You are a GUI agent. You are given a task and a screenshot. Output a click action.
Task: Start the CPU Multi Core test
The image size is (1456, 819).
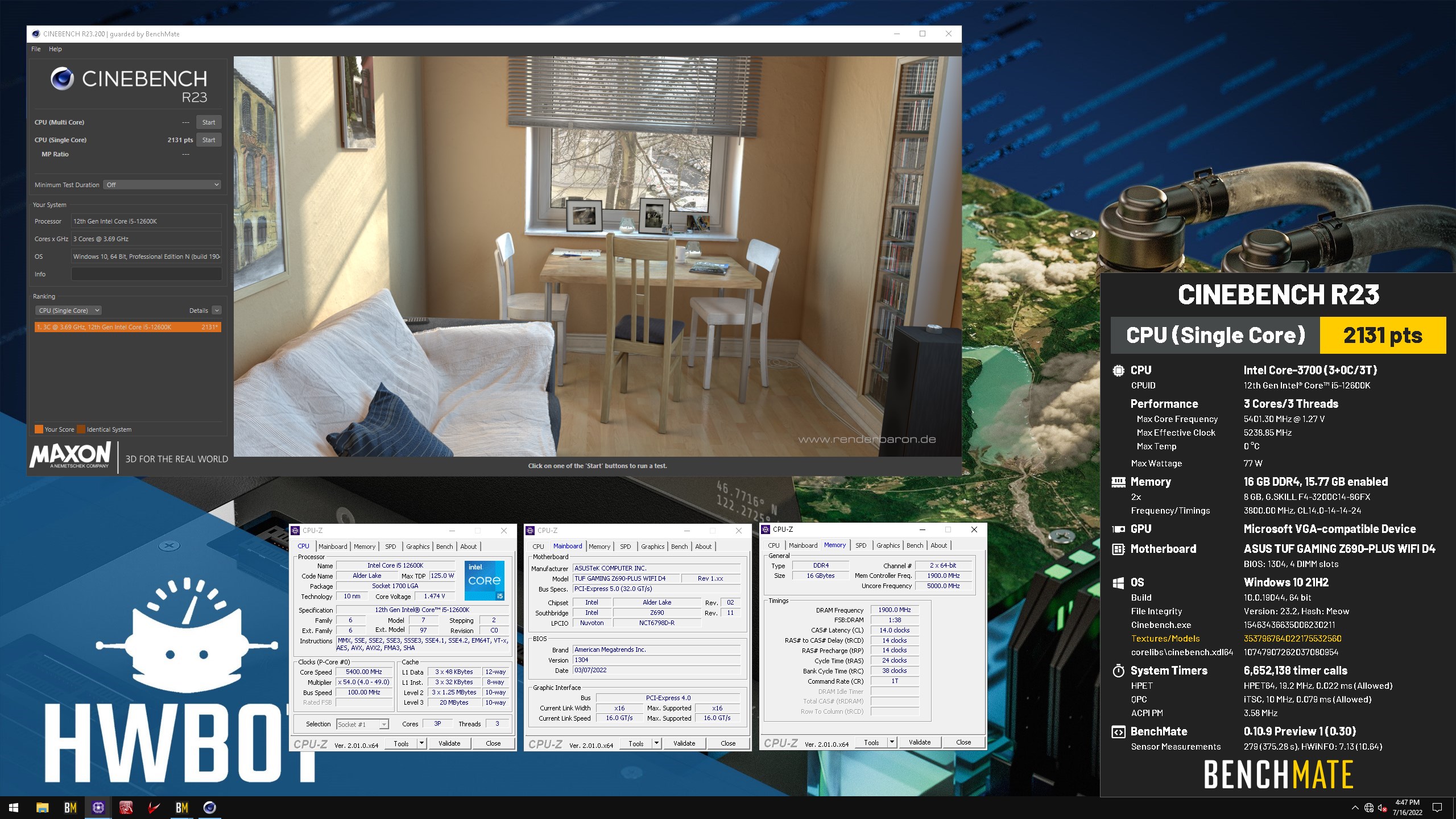pyautogui.click(x=209, y=122)
